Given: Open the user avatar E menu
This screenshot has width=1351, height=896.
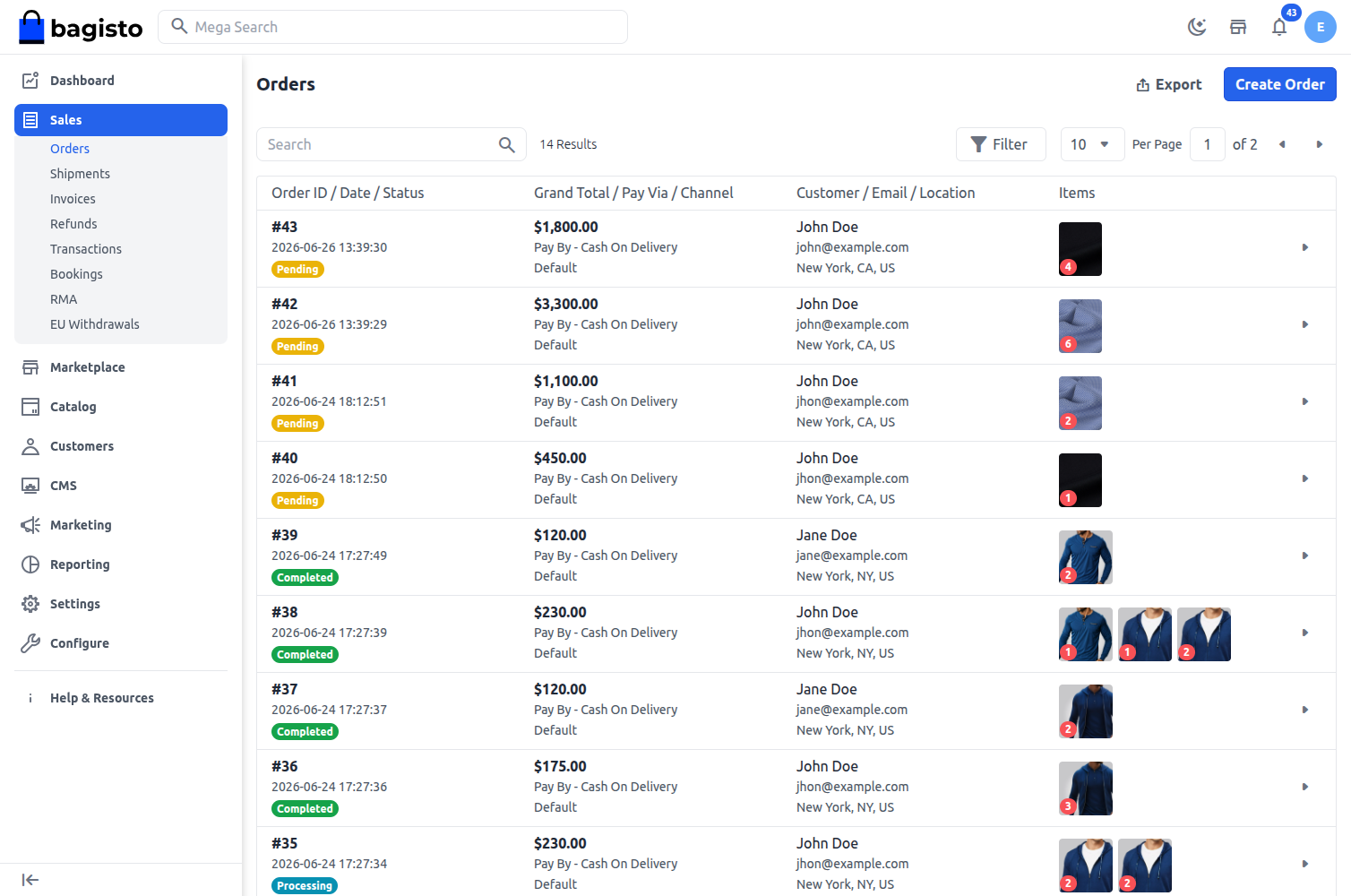Looking at the screenshot, I should pyautogui.click(x=1321, y=27).
